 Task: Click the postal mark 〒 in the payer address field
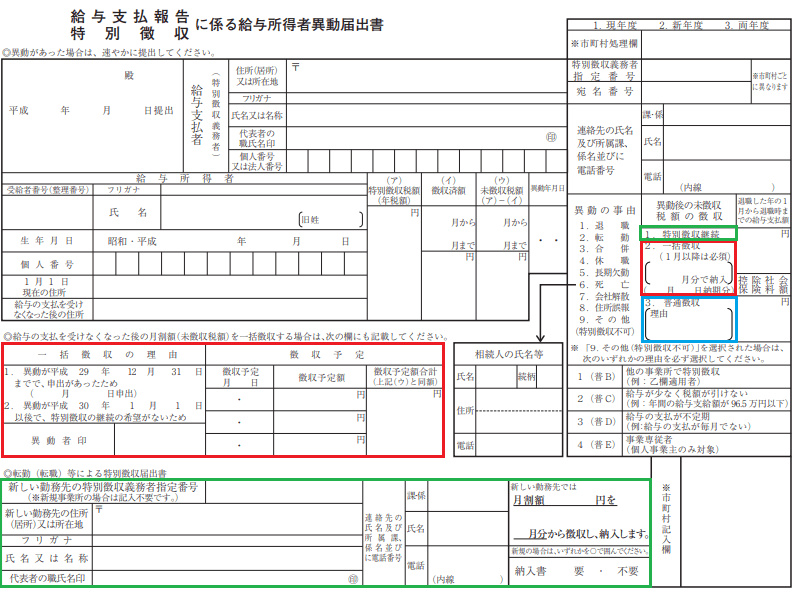295,67
